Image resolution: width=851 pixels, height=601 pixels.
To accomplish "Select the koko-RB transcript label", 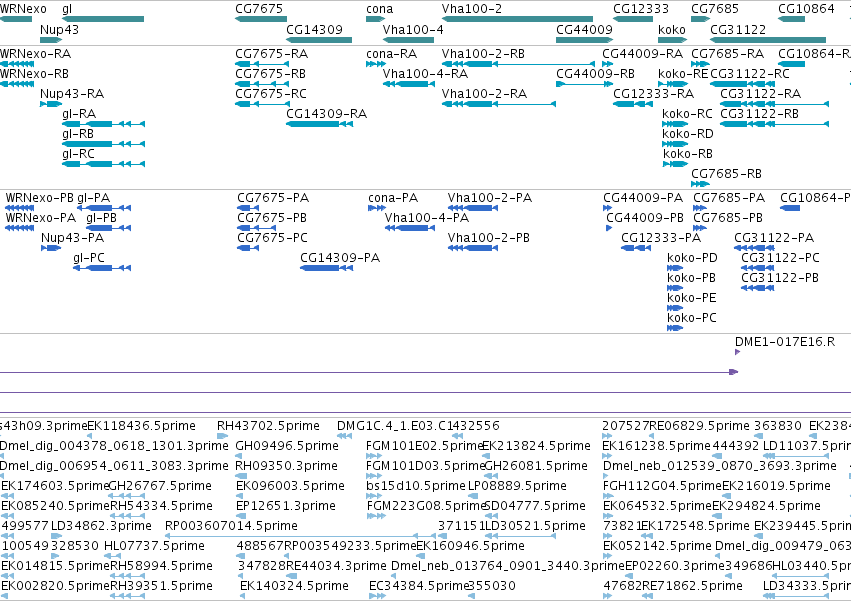I will click(688, 155).
